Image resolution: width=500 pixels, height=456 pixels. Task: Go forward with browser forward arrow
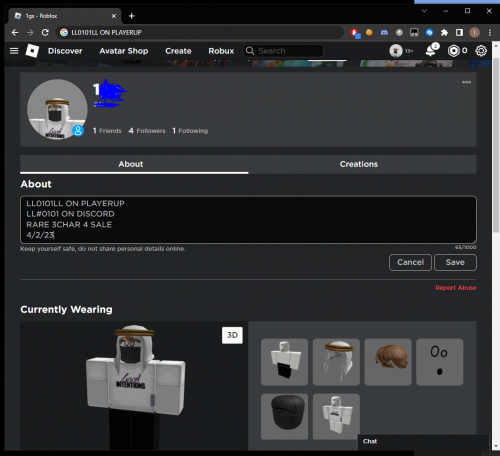pos(30,32)
